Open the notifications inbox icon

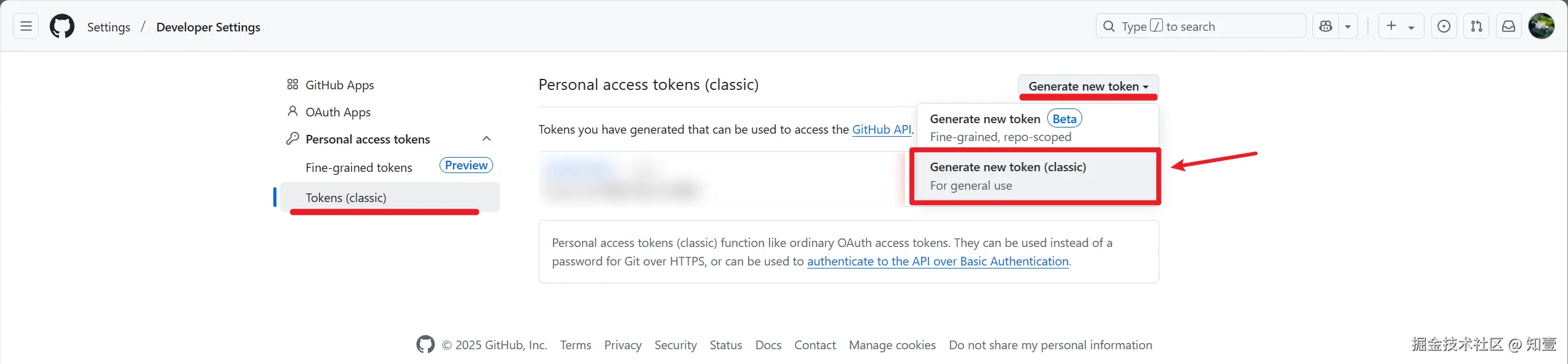click(x=1509, y=26)
